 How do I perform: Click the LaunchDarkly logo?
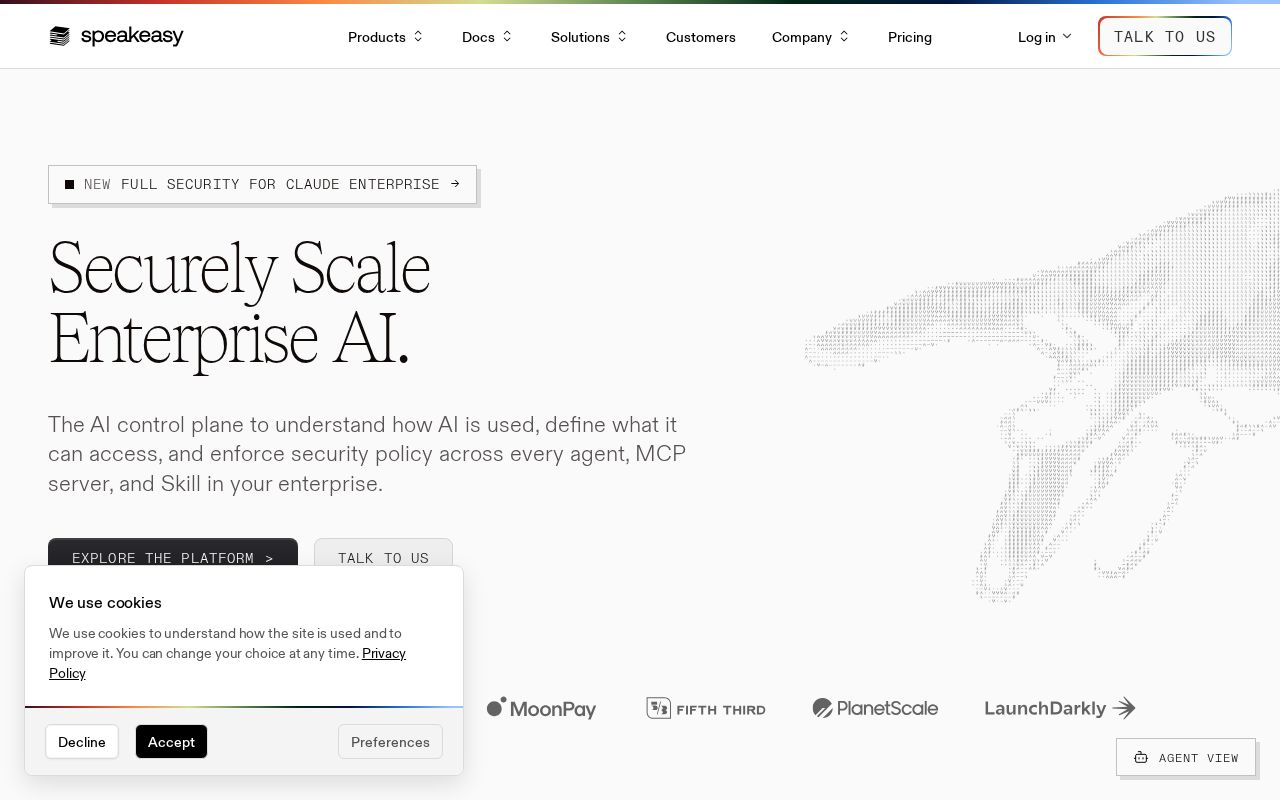[1060, 708]
